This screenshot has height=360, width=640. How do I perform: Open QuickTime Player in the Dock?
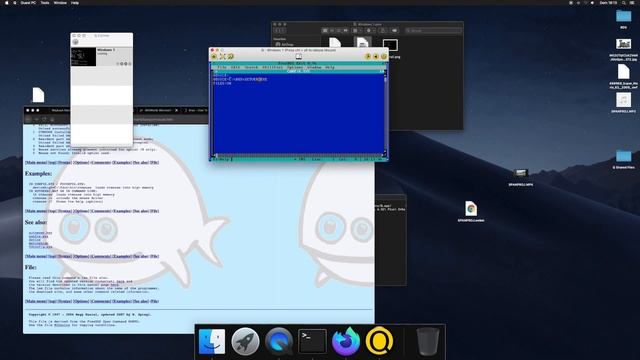tap(279, 341)
